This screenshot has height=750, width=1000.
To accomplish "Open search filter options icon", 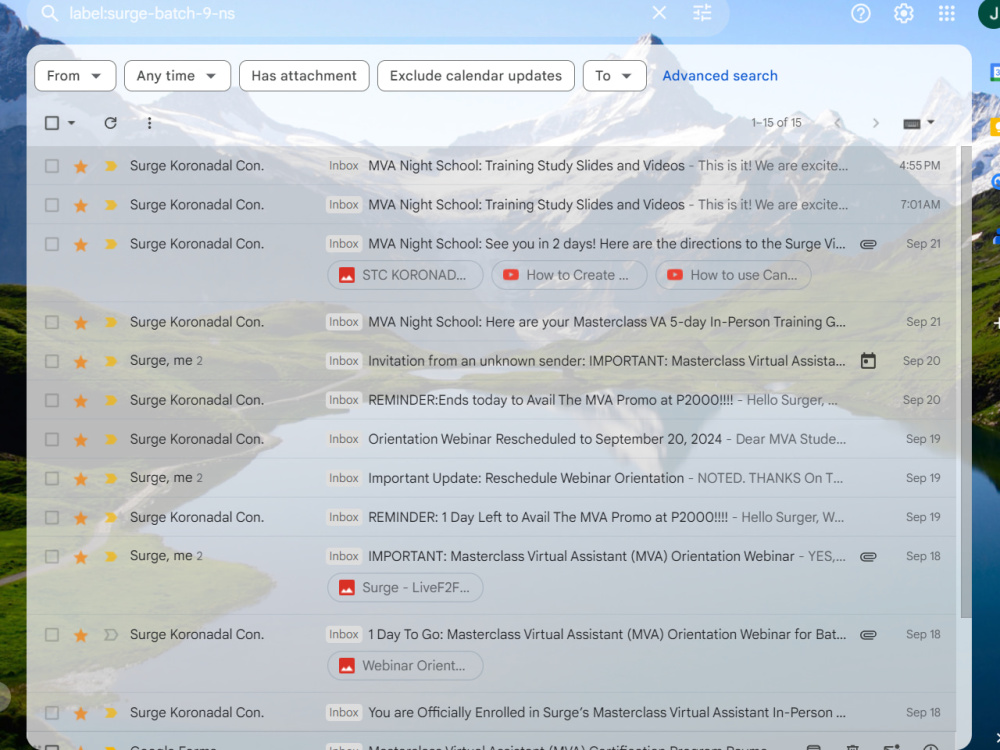I will click(702, 13).
